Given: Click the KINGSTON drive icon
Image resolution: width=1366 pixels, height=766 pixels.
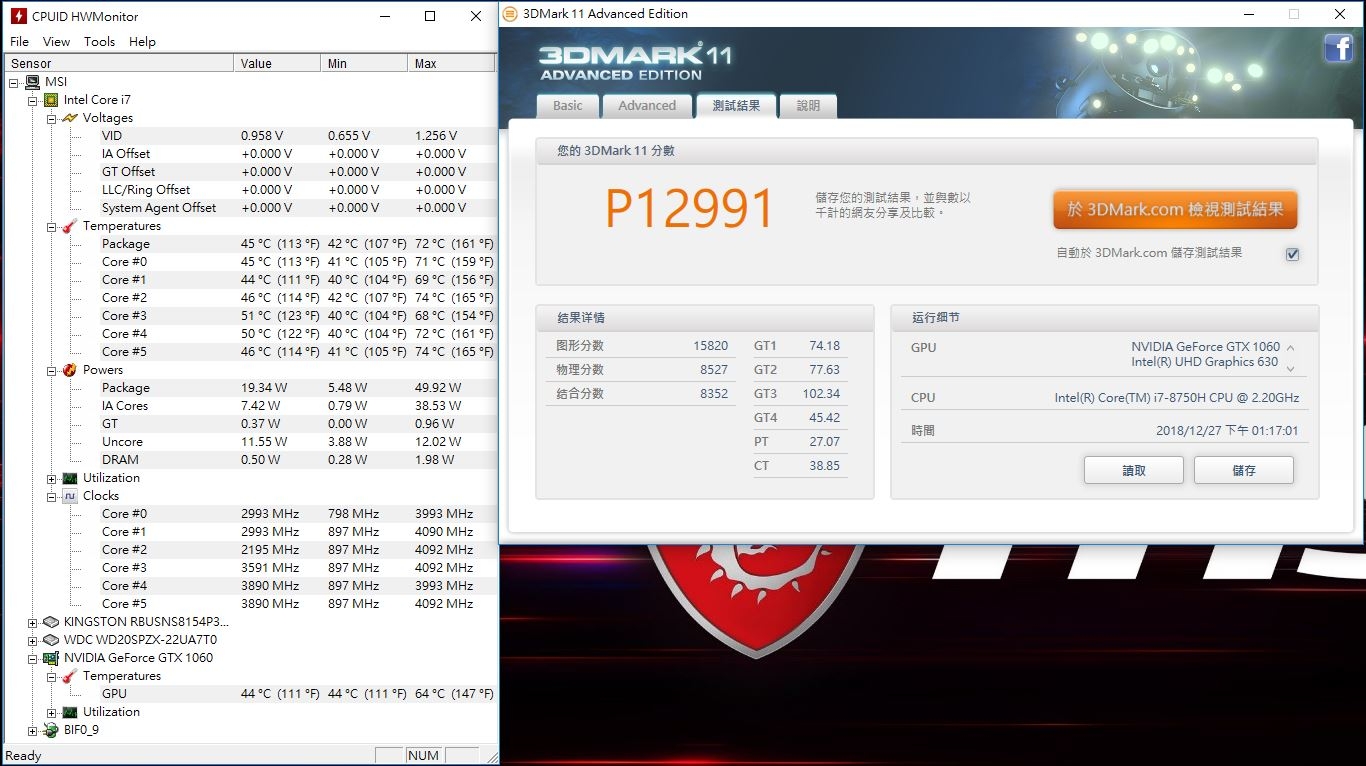Looking at the screenshot, I should click(x=51, y=622).
